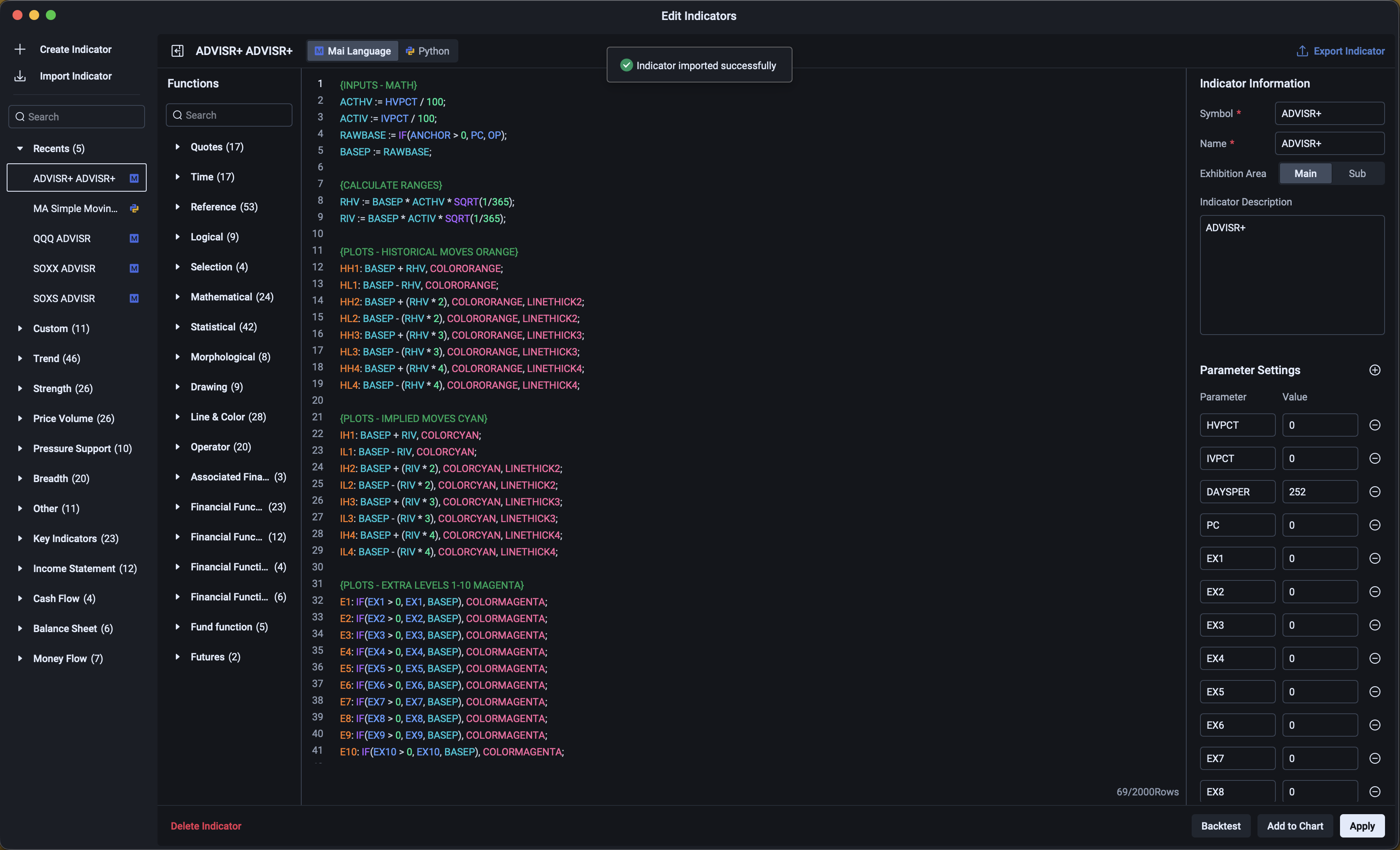
Task: Expand the Statistical functions category
Action: 177,327
